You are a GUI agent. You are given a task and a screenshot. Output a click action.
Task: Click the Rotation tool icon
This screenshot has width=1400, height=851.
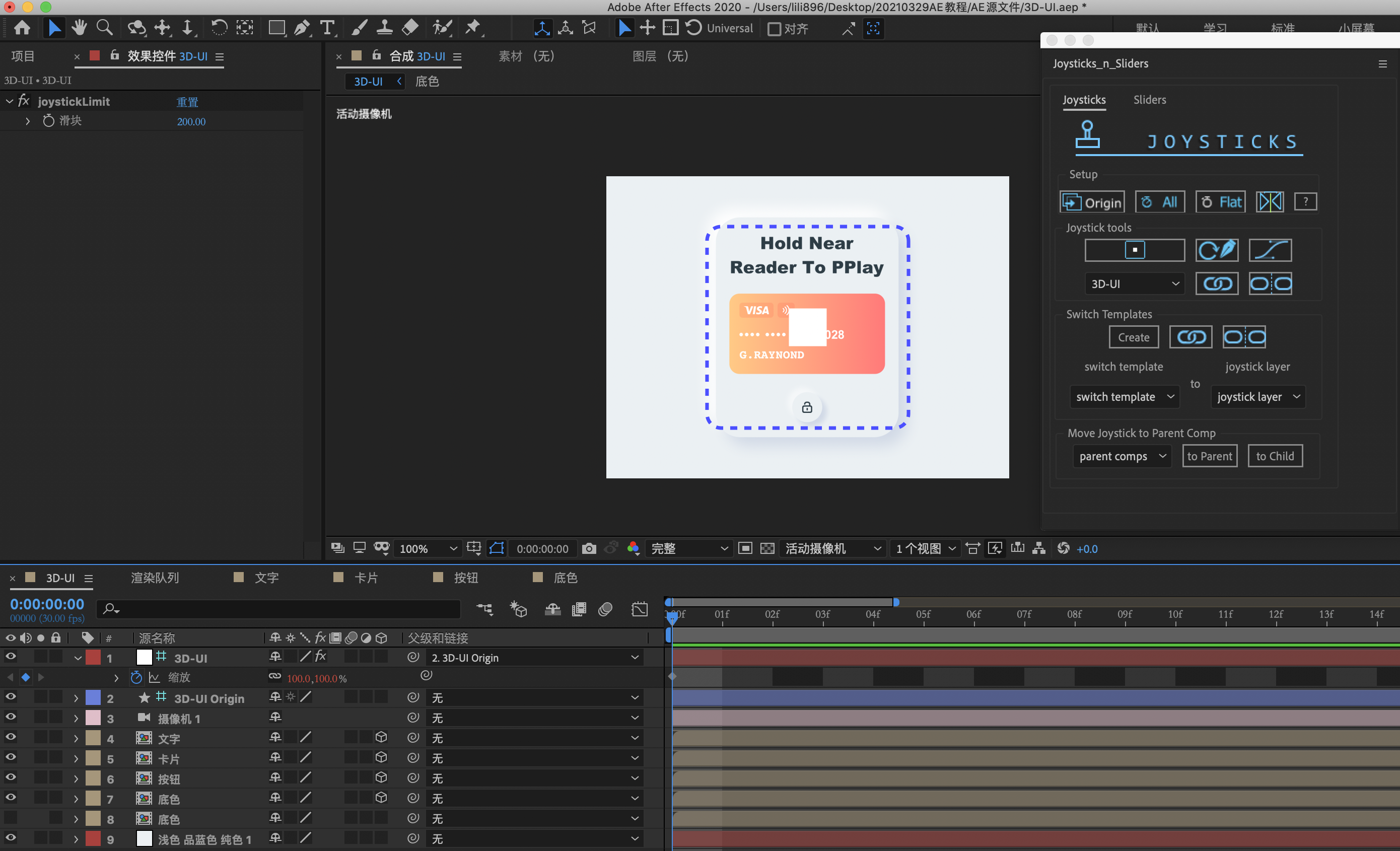tap(220, 28)
